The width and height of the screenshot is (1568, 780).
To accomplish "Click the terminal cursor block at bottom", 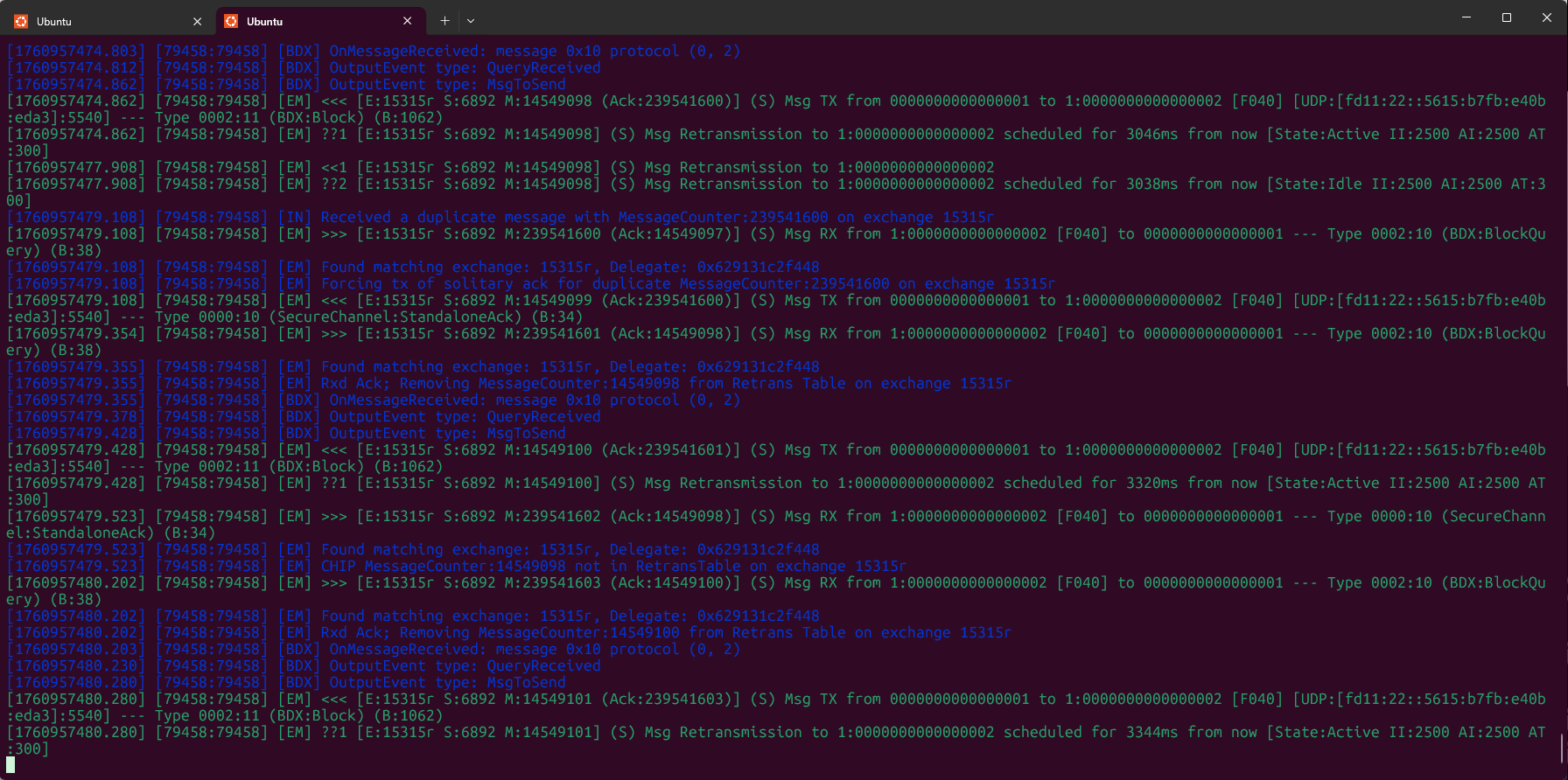I will coord(10,765).
